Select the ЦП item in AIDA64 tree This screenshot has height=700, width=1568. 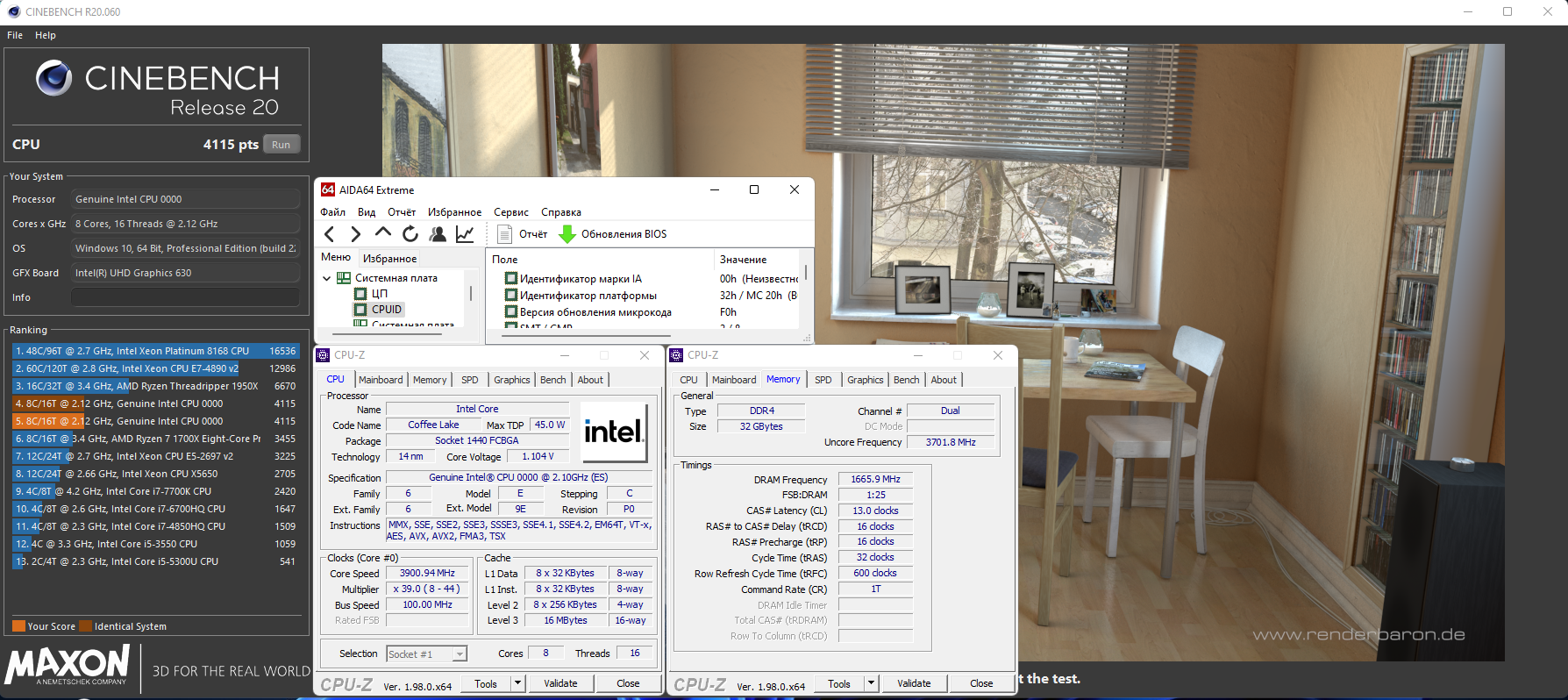pos(379,294)
